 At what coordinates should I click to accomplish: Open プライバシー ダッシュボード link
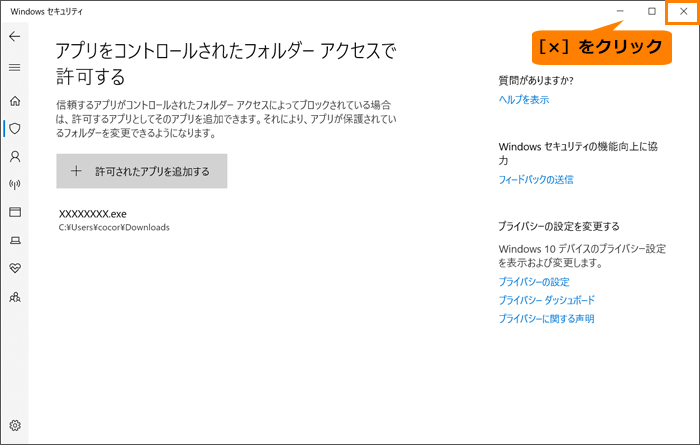click(546, 300)
